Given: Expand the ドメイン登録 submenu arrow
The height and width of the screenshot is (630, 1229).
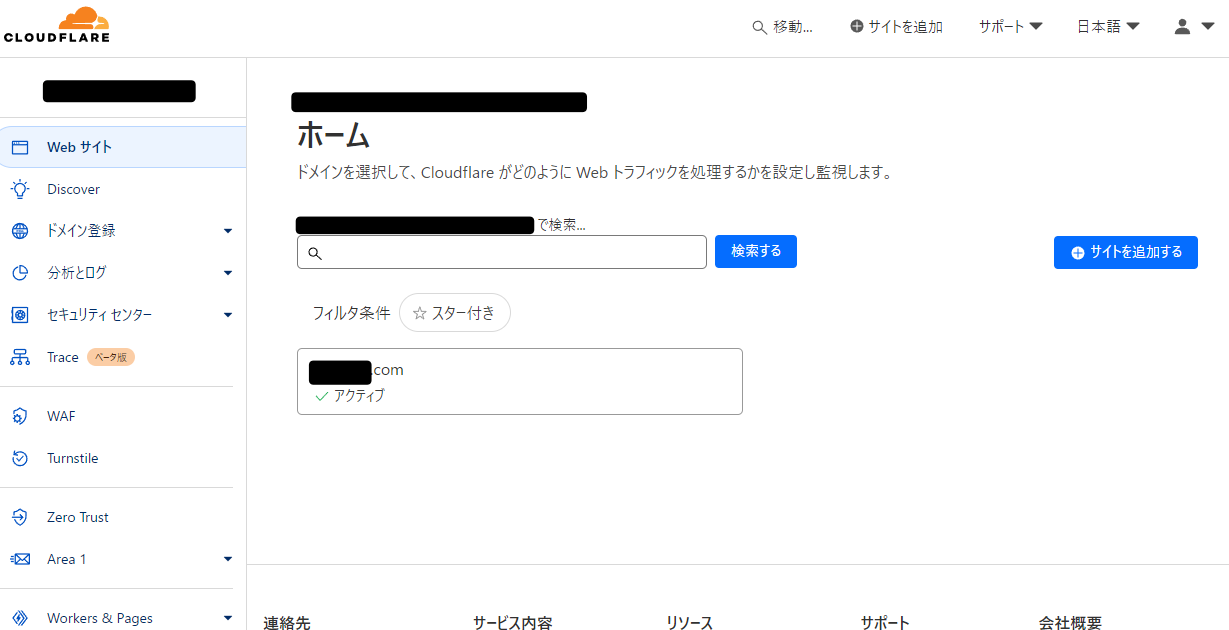Looking at the screenshot, I should (x=228, y=231).
